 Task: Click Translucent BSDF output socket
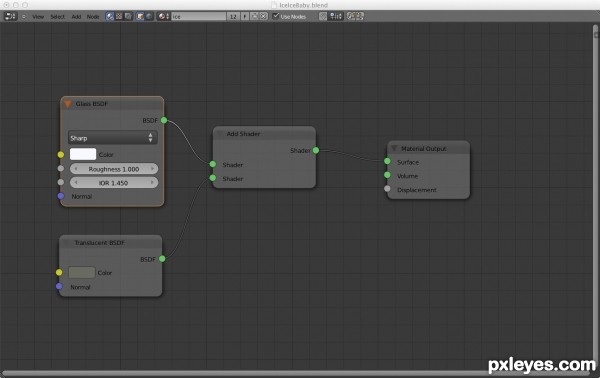[162, 259]
